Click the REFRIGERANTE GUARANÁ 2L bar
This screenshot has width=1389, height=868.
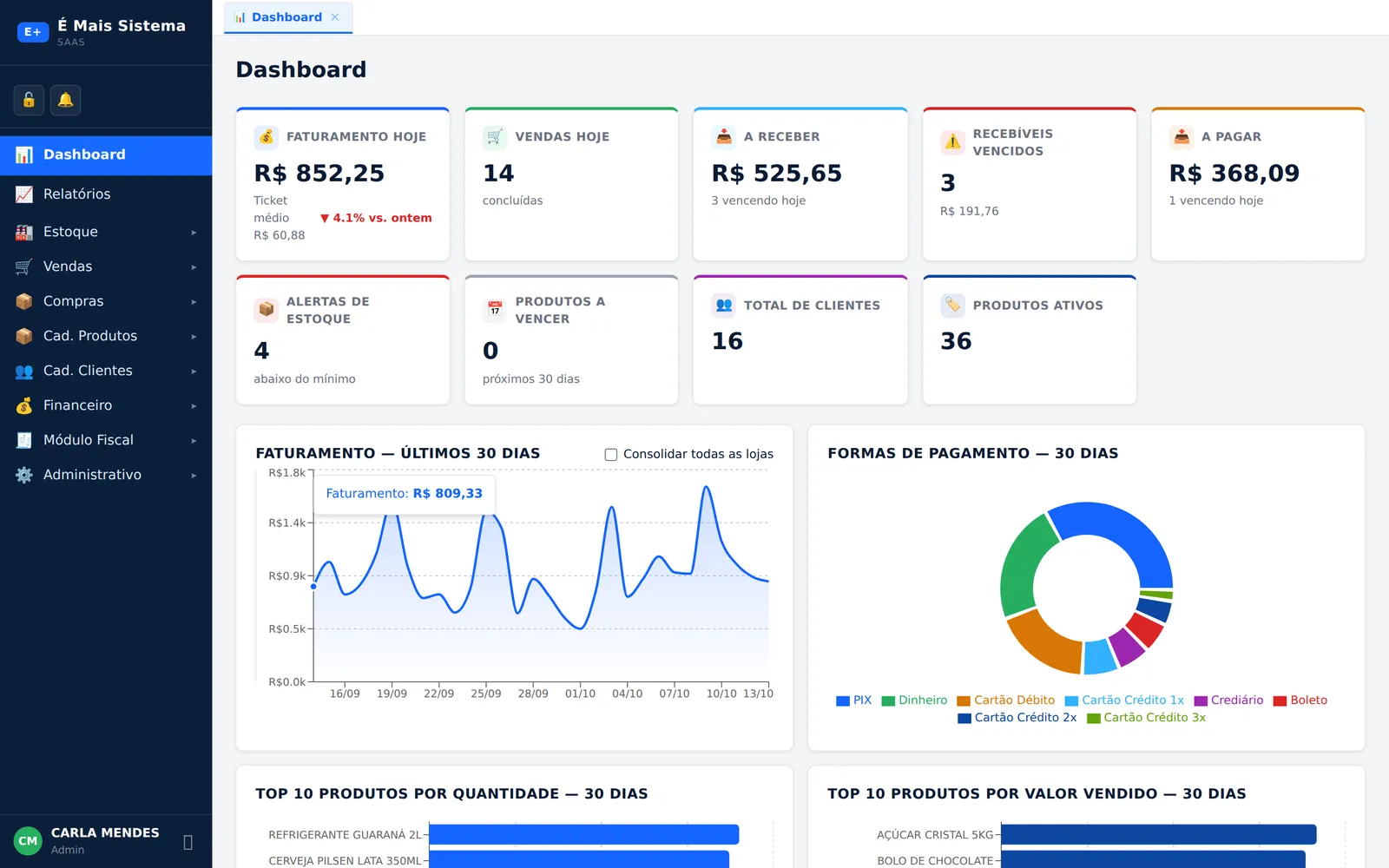click(x=584, y=835)
